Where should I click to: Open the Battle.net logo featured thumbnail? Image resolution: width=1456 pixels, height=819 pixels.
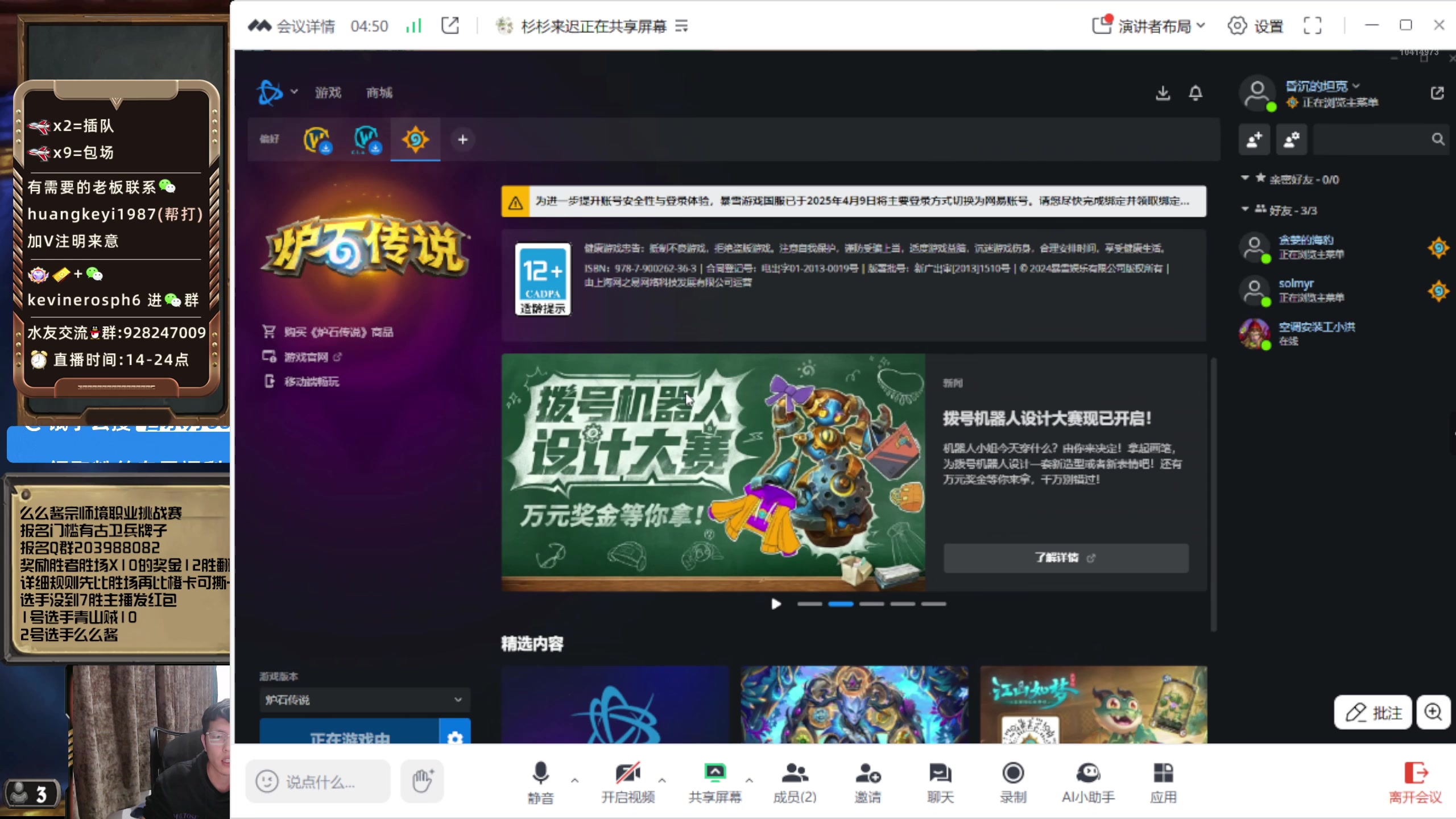[x=615, y=705]
